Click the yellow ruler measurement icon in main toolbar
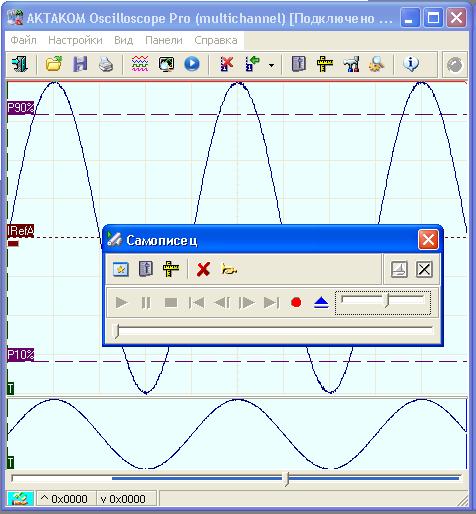 tap(325, 64)
